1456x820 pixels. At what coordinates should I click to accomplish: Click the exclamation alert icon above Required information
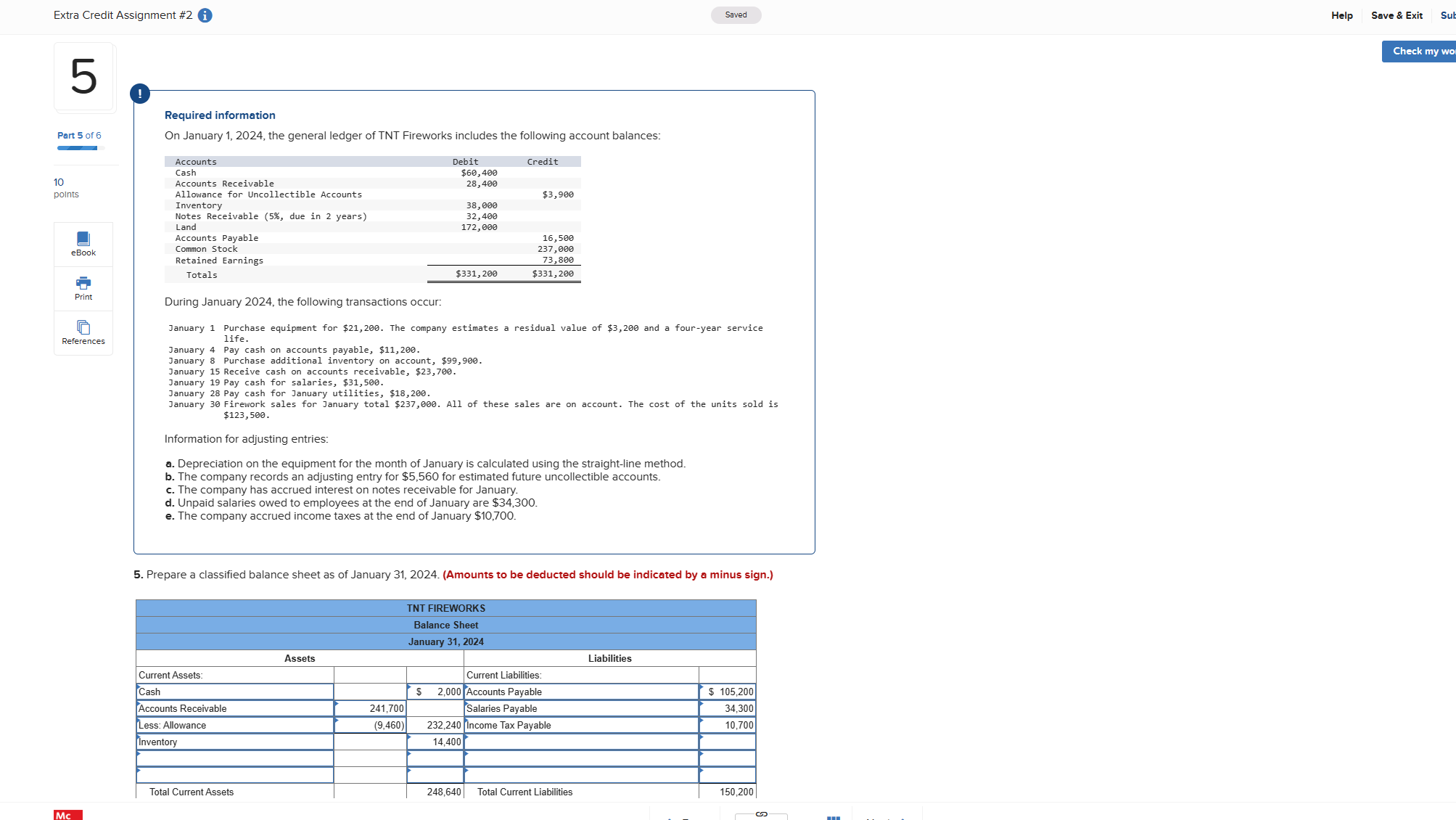click(139, 94)
